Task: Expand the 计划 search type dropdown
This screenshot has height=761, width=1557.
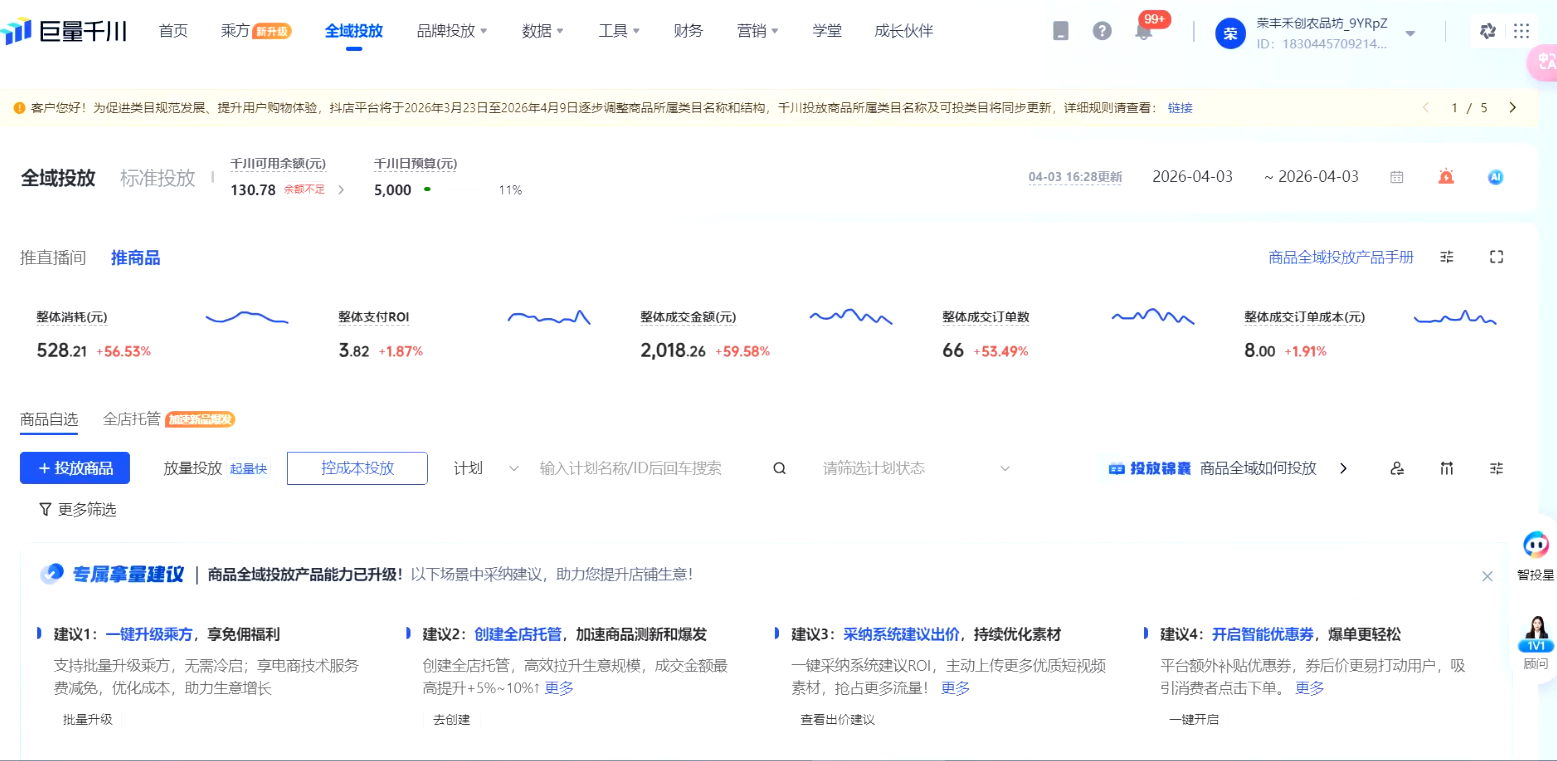Action: [486, 468]
